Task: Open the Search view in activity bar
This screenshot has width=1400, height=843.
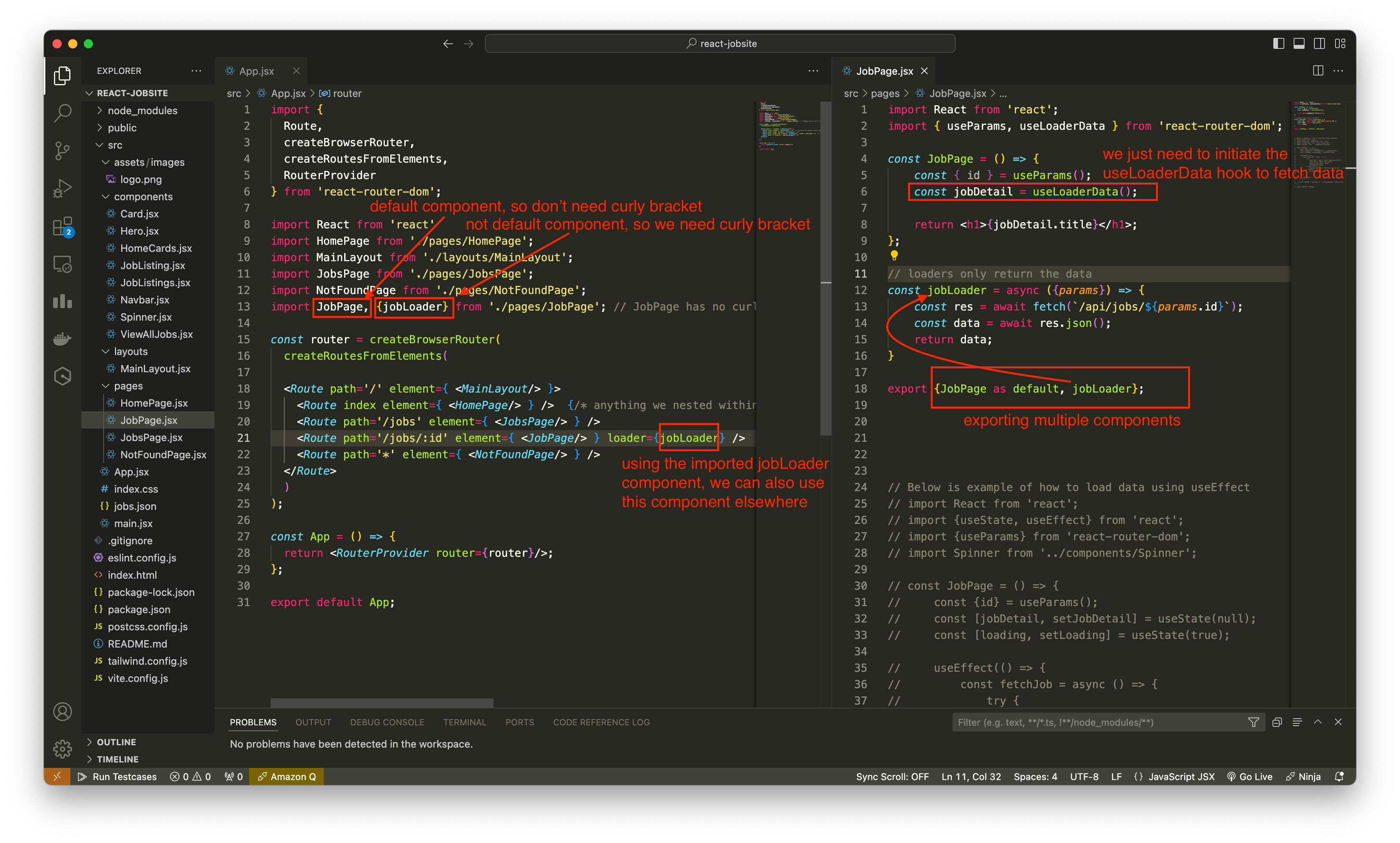Action: tap(63, 113)
